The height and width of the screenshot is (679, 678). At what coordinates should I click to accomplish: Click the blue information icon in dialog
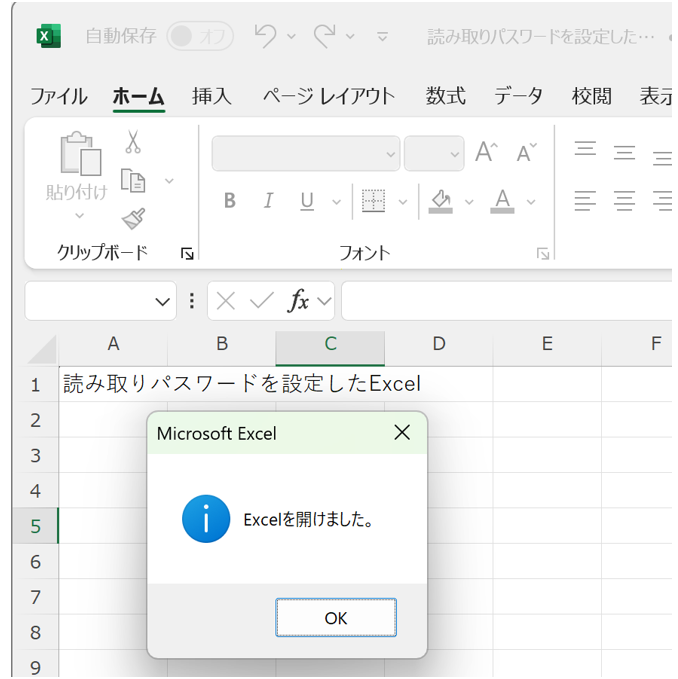pyautogui.click(x=206, y=519)
